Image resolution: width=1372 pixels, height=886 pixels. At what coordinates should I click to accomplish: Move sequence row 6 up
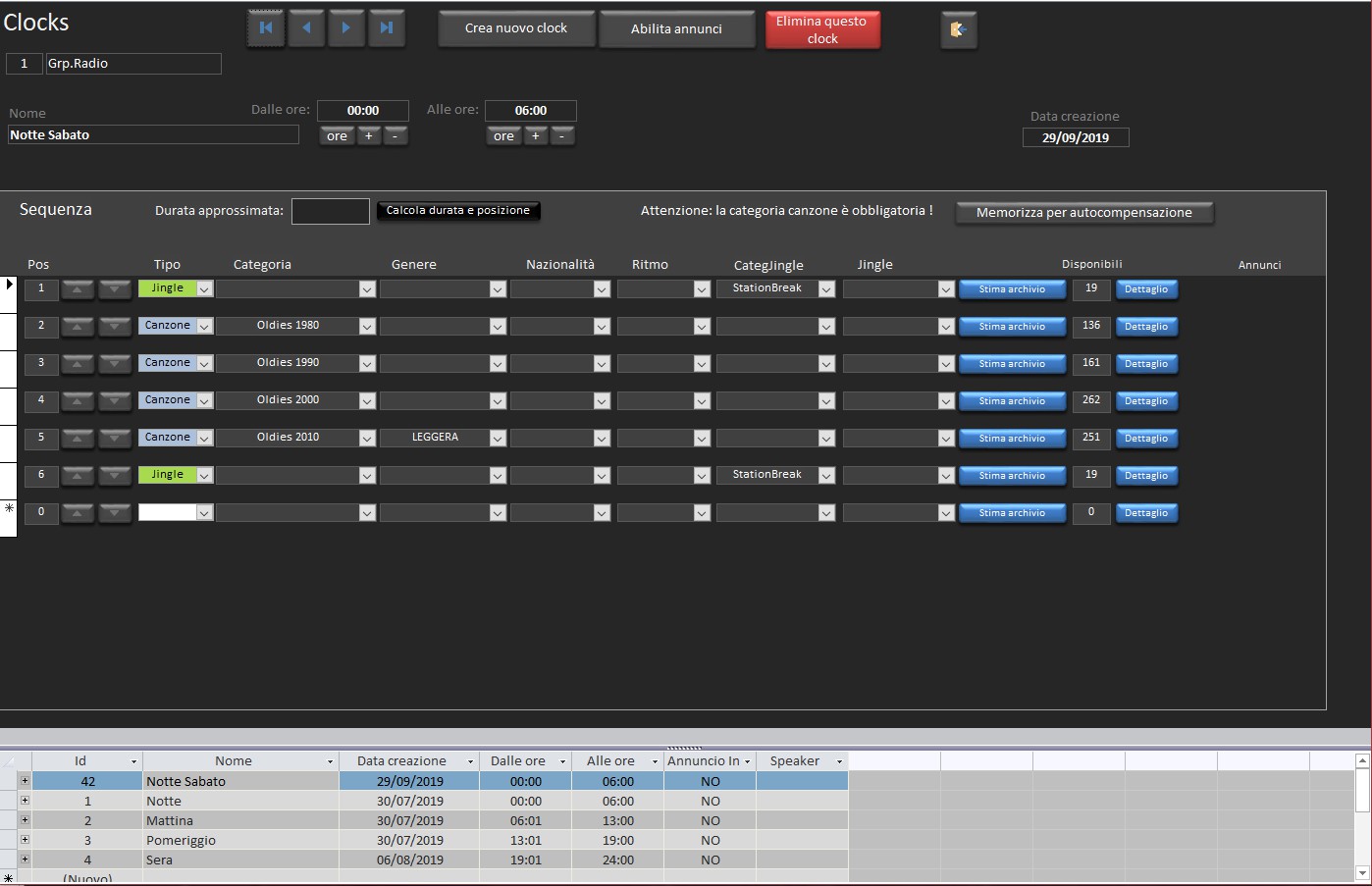coord(78,475)
